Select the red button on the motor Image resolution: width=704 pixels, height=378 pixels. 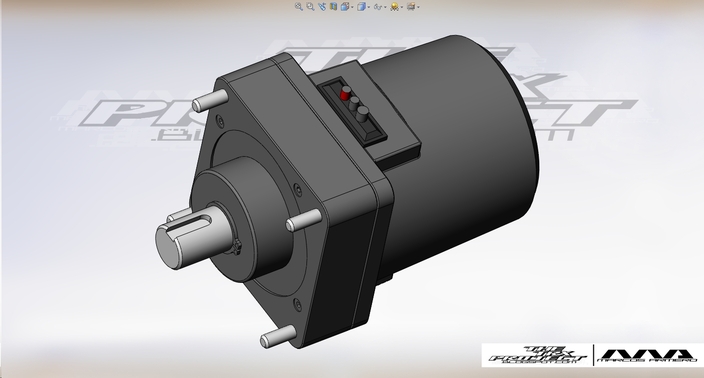345,94
